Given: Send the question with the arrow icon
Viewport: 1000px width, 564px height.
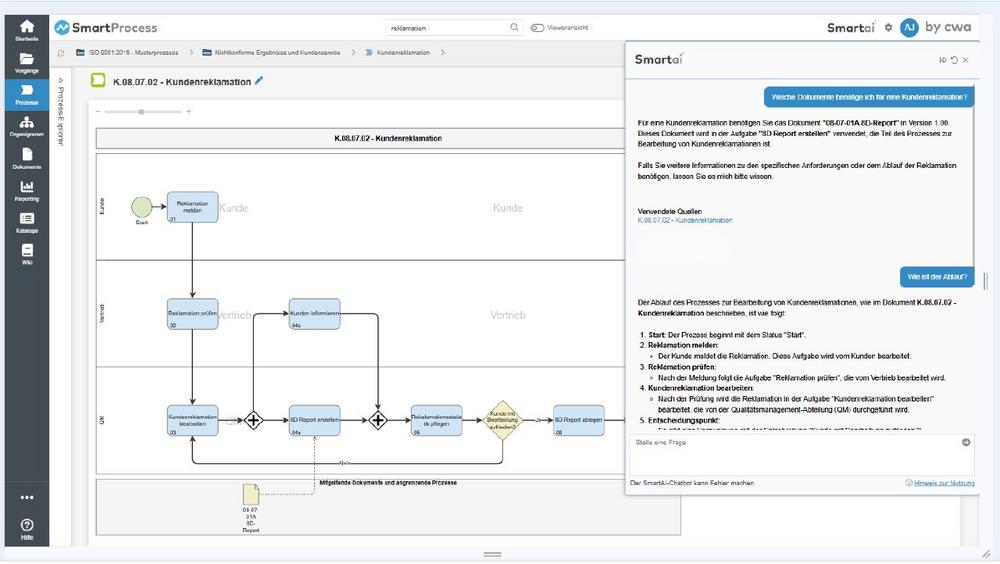Looking at the screenshot, I should pos(966,442).
